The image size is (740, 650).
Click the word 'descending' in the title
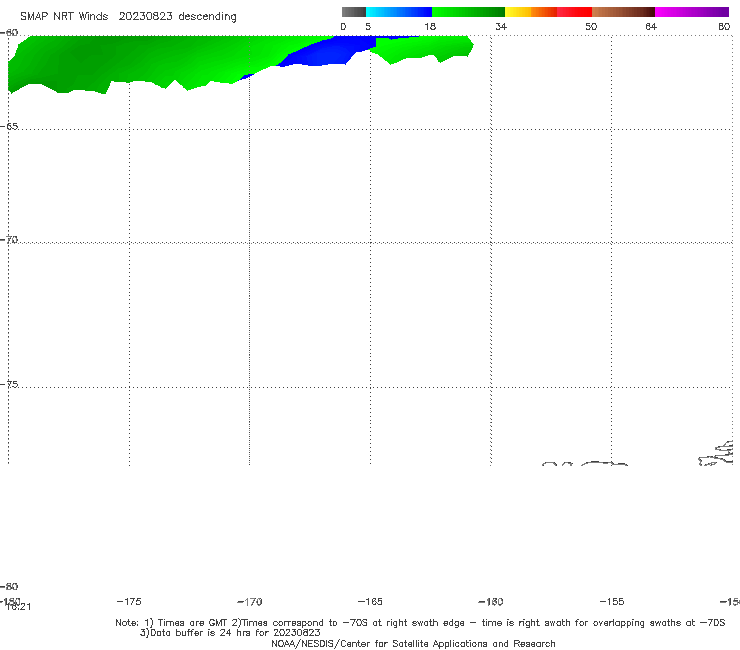207,17
